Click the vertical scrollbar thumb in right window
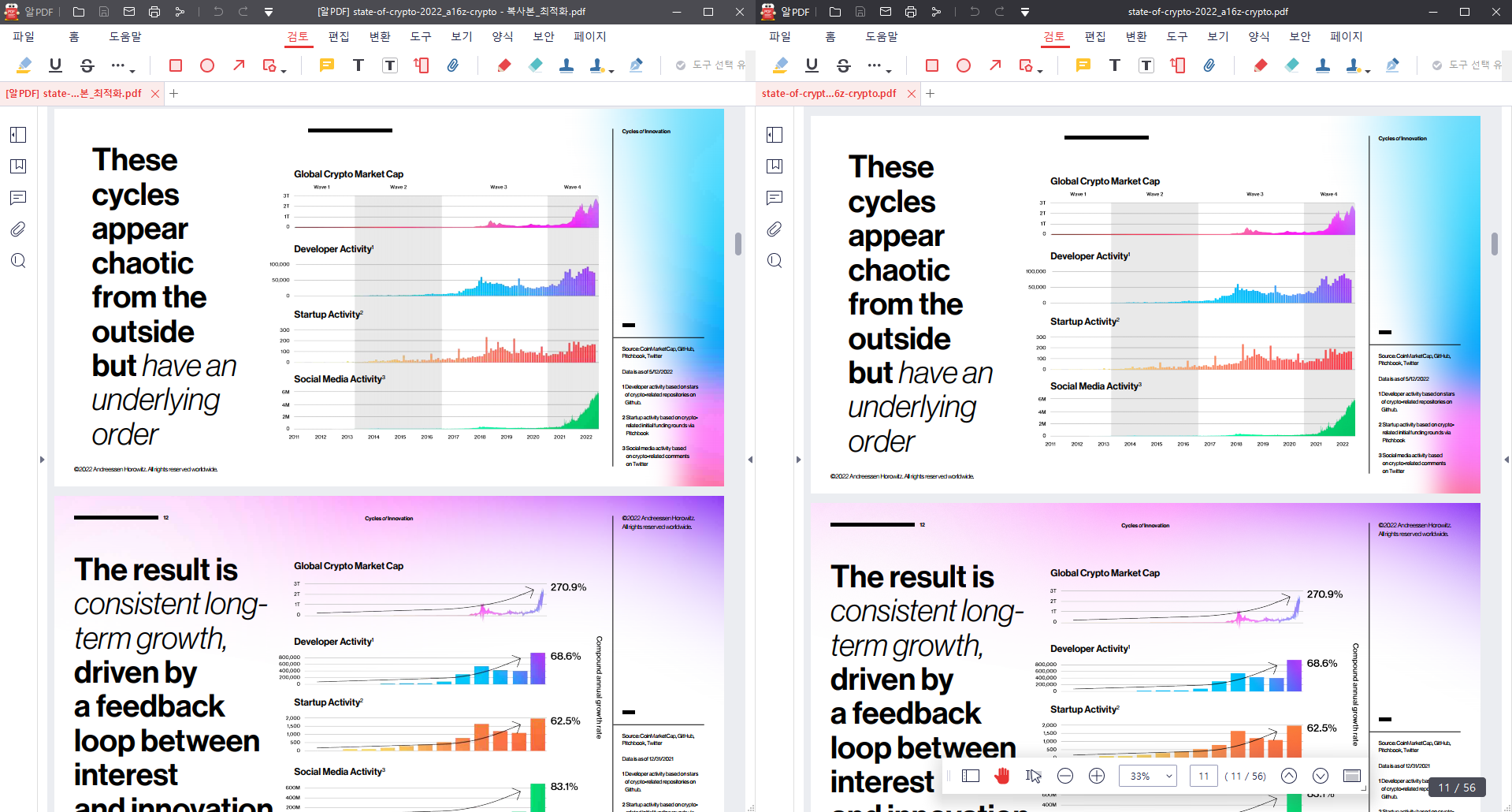 (x=1495, y=244)
